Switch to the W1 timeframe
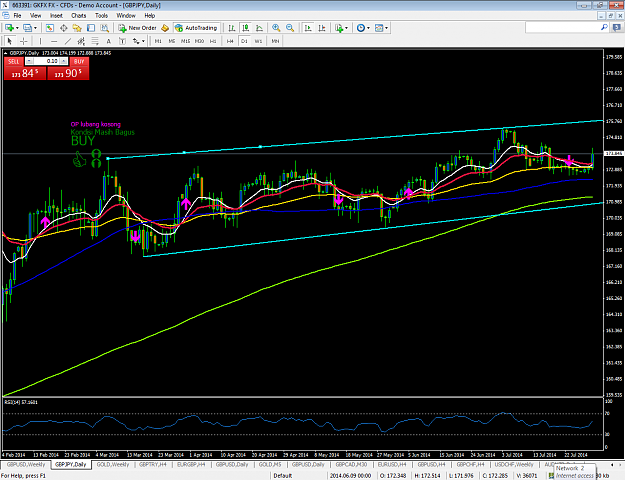 point(258,41)
